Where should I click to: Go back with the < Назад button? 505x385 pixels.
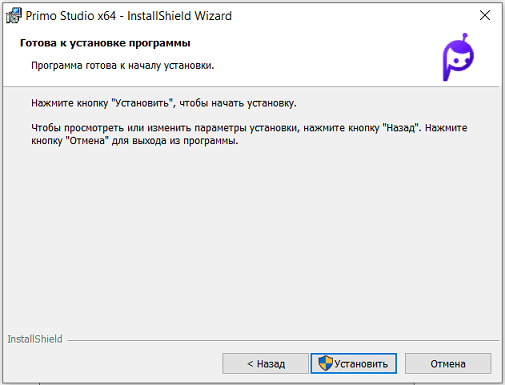point(265,363)
